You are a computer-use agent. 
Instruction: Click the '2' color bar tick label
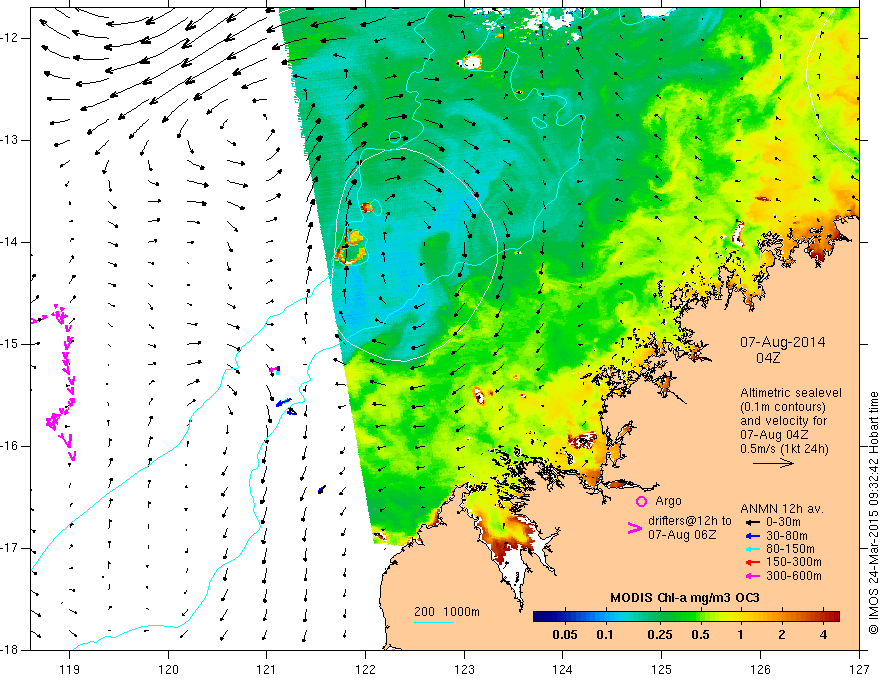point(782,635)
